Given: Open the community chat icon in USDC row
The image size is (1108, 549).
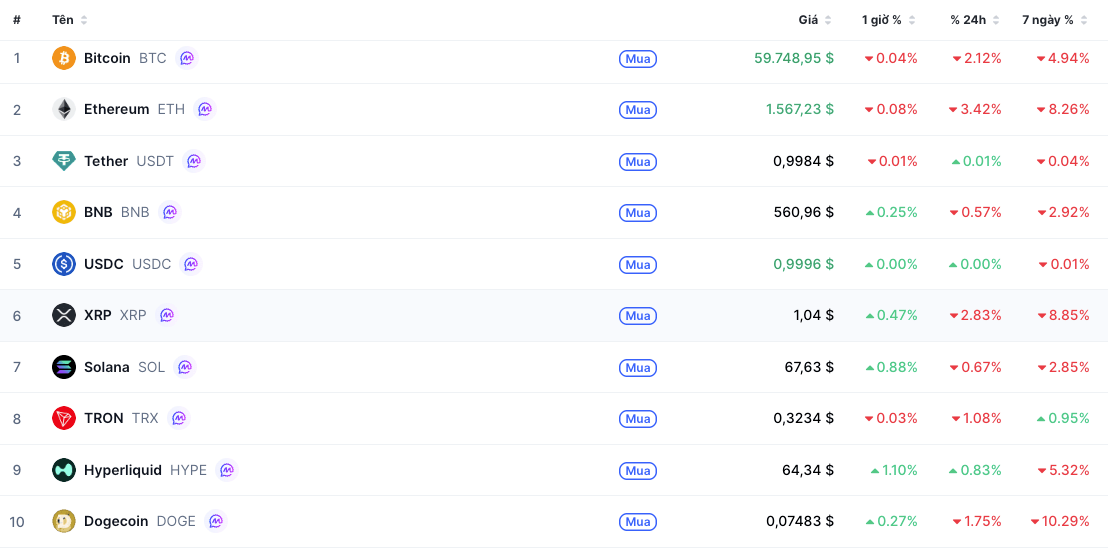Looking at the screenshot, I should [x=191, y=264].
